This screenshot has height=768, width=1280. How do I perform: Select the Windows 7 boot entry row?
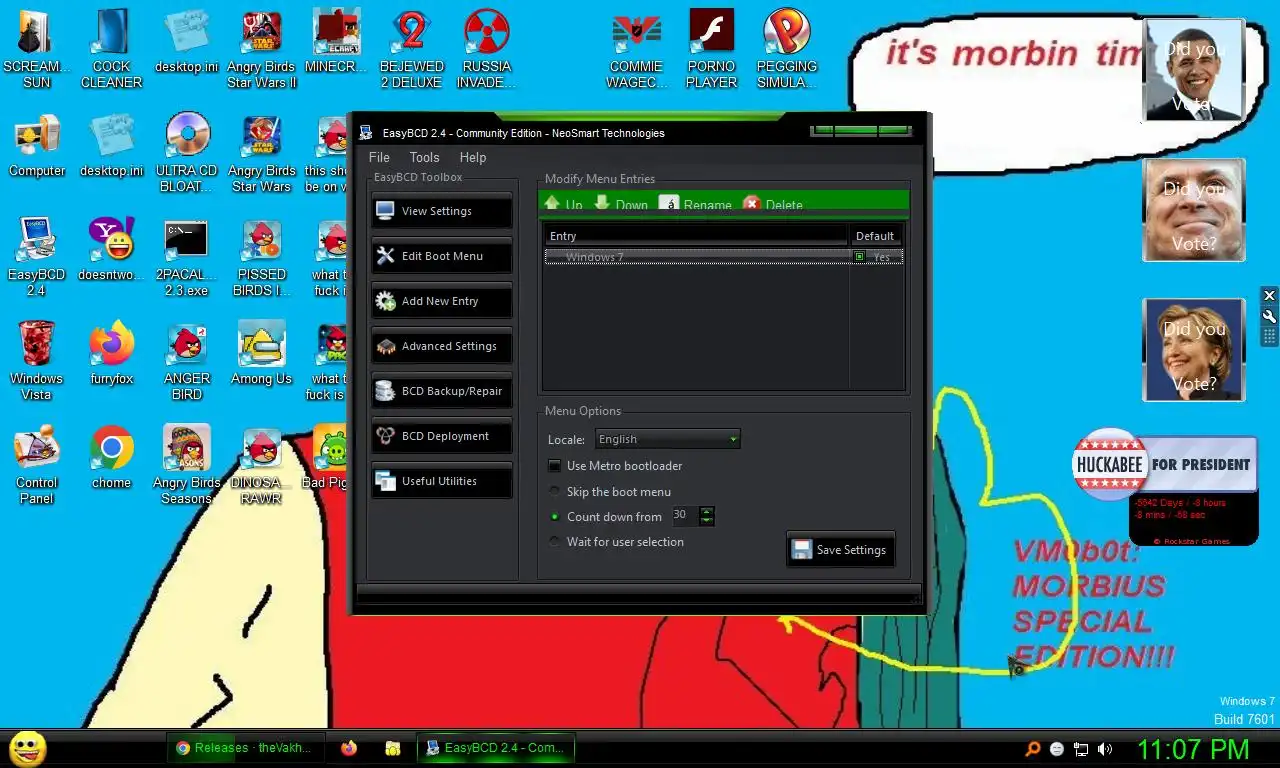[x=724, y=257]
